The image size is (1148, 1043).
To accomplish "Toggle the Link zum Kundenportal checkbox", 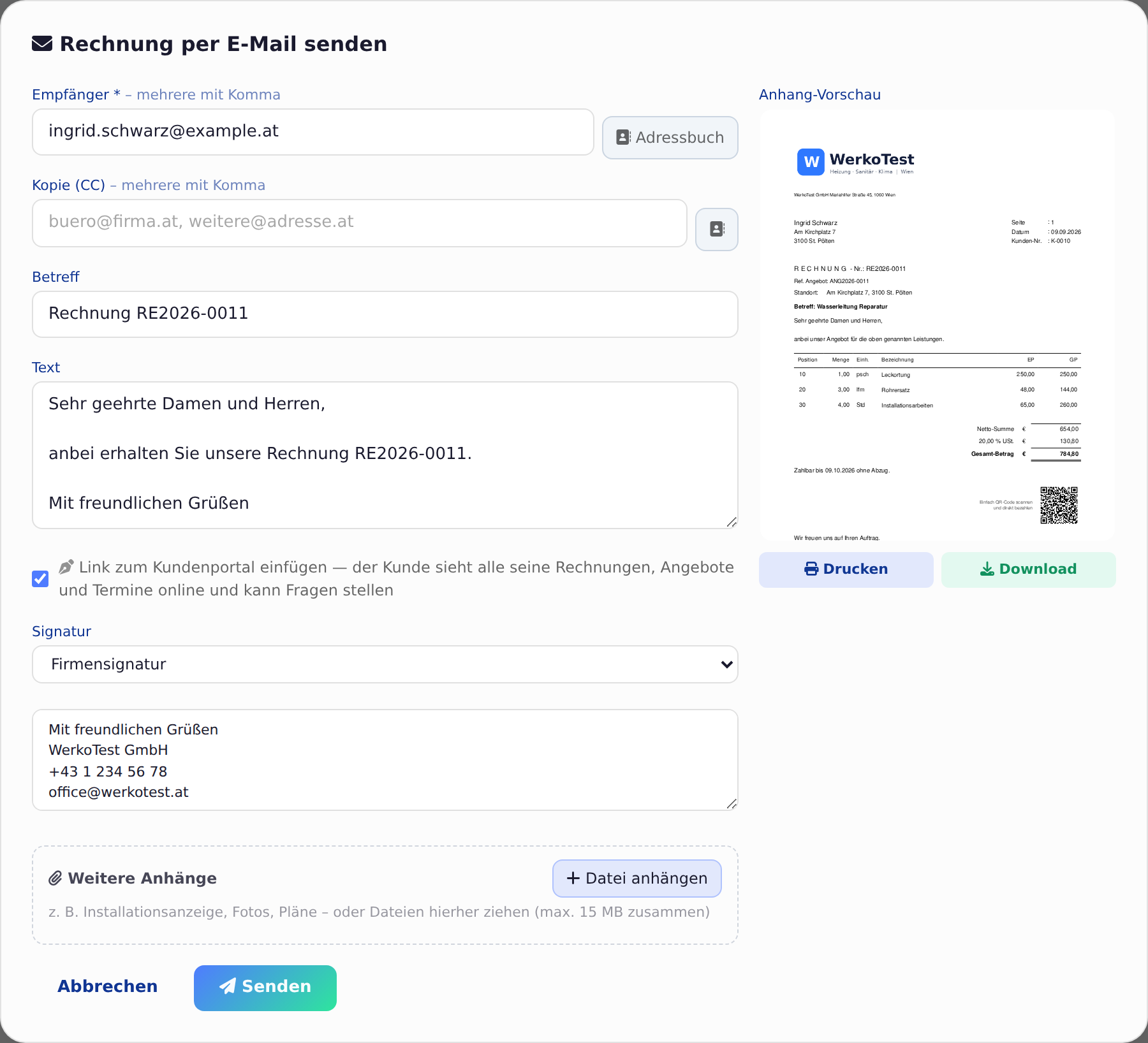I will click(40, 579).
